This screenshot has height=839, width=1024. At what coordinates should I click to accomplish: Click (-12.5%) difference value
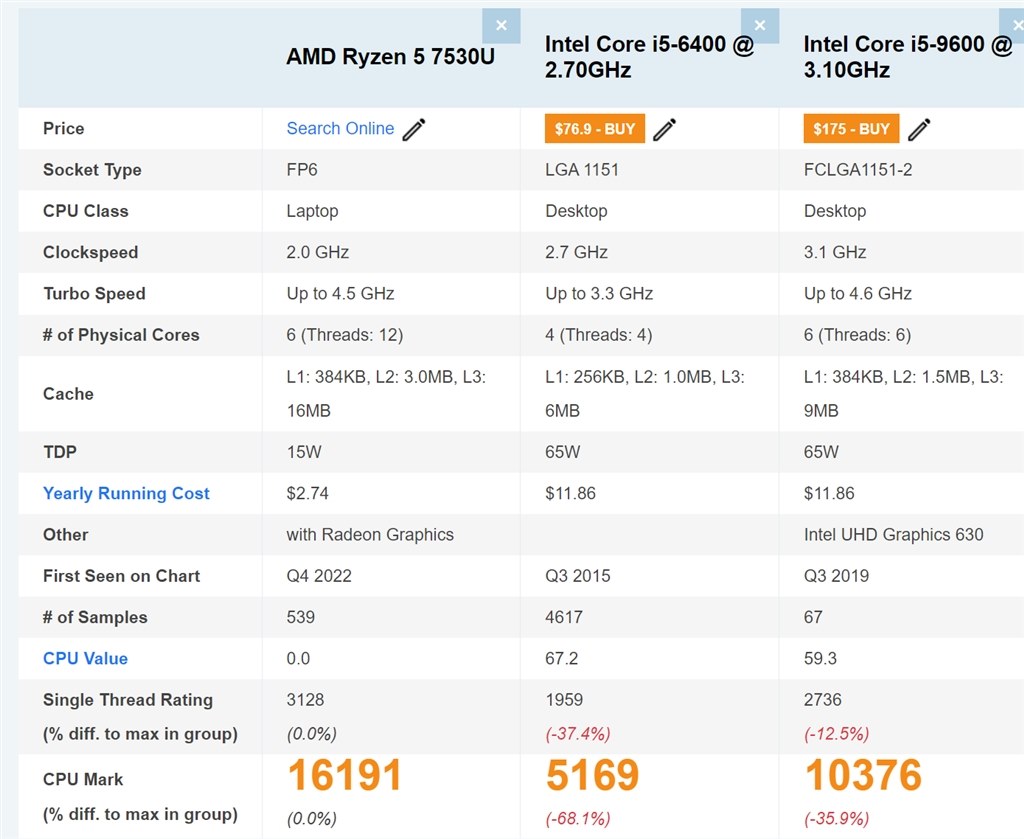tap(837, 734)
